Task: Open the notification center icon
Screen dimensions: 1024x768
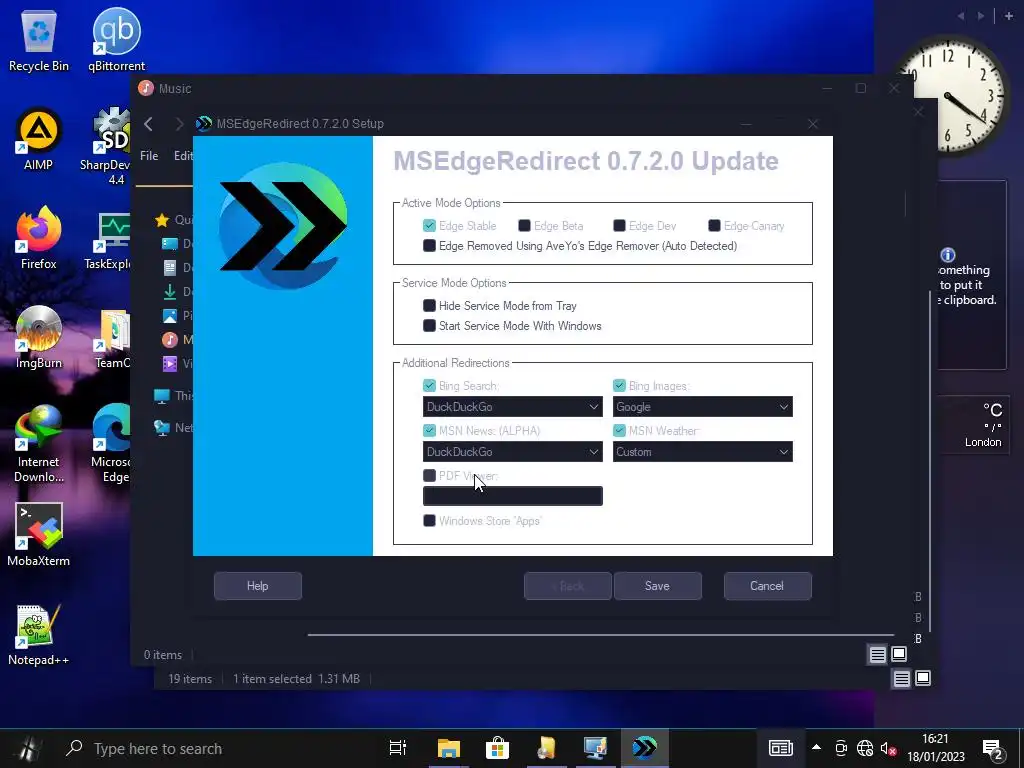Action: tap(993, 749)
